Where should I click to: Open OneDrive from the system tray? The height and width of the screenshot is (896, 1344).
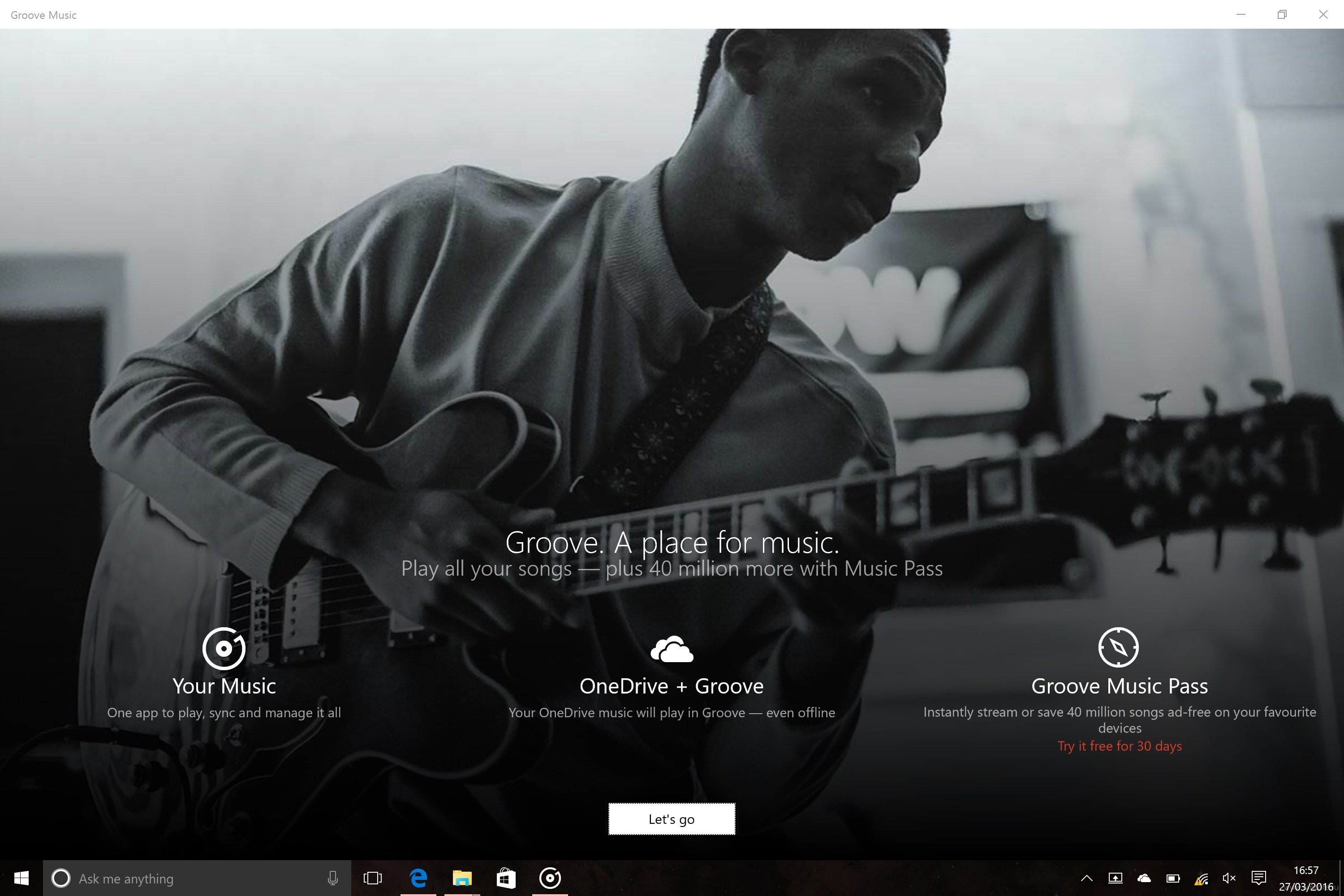[x=1144, y=878]
